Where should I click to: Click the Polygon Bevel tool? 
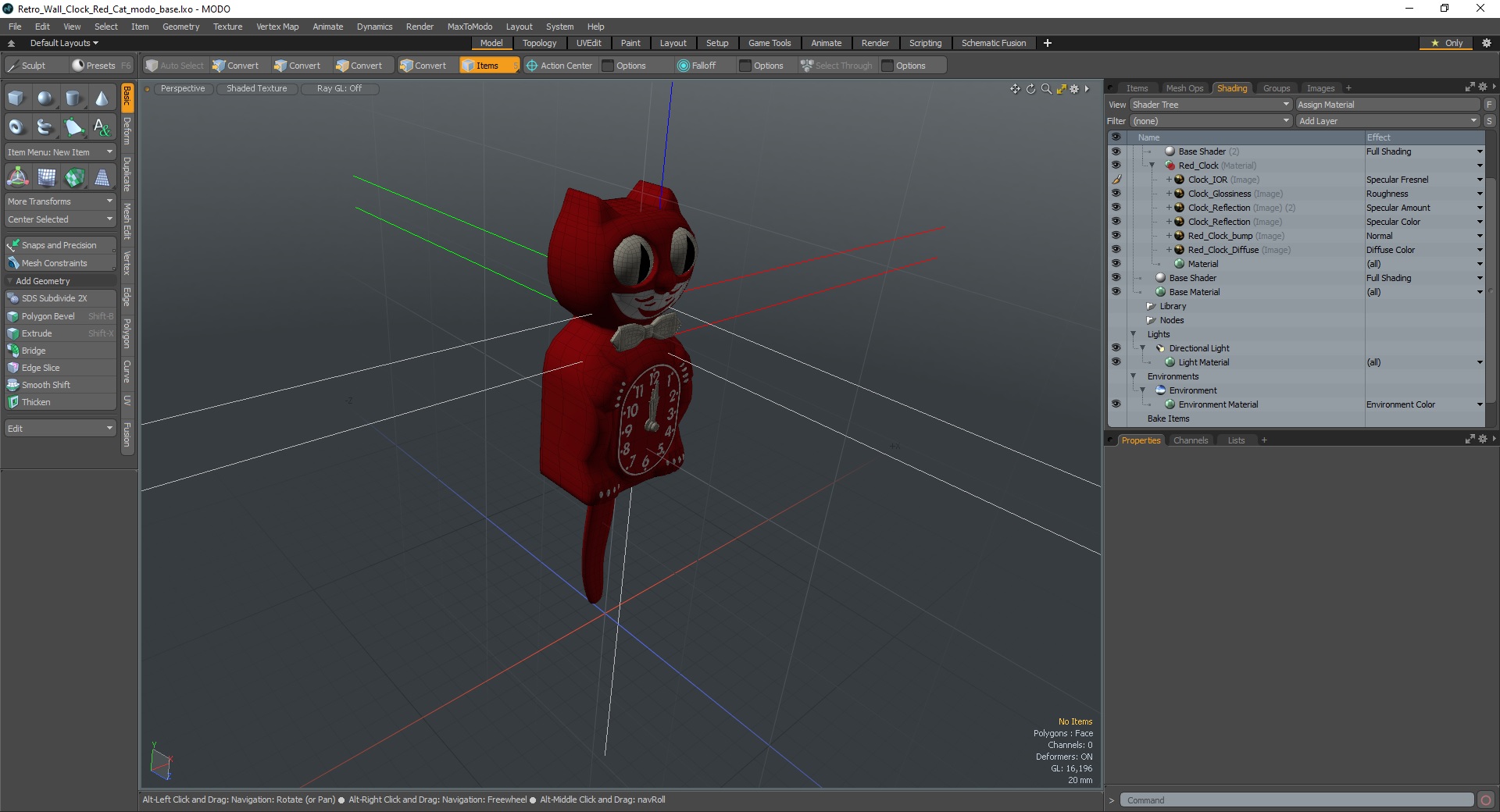pos(60,316)
